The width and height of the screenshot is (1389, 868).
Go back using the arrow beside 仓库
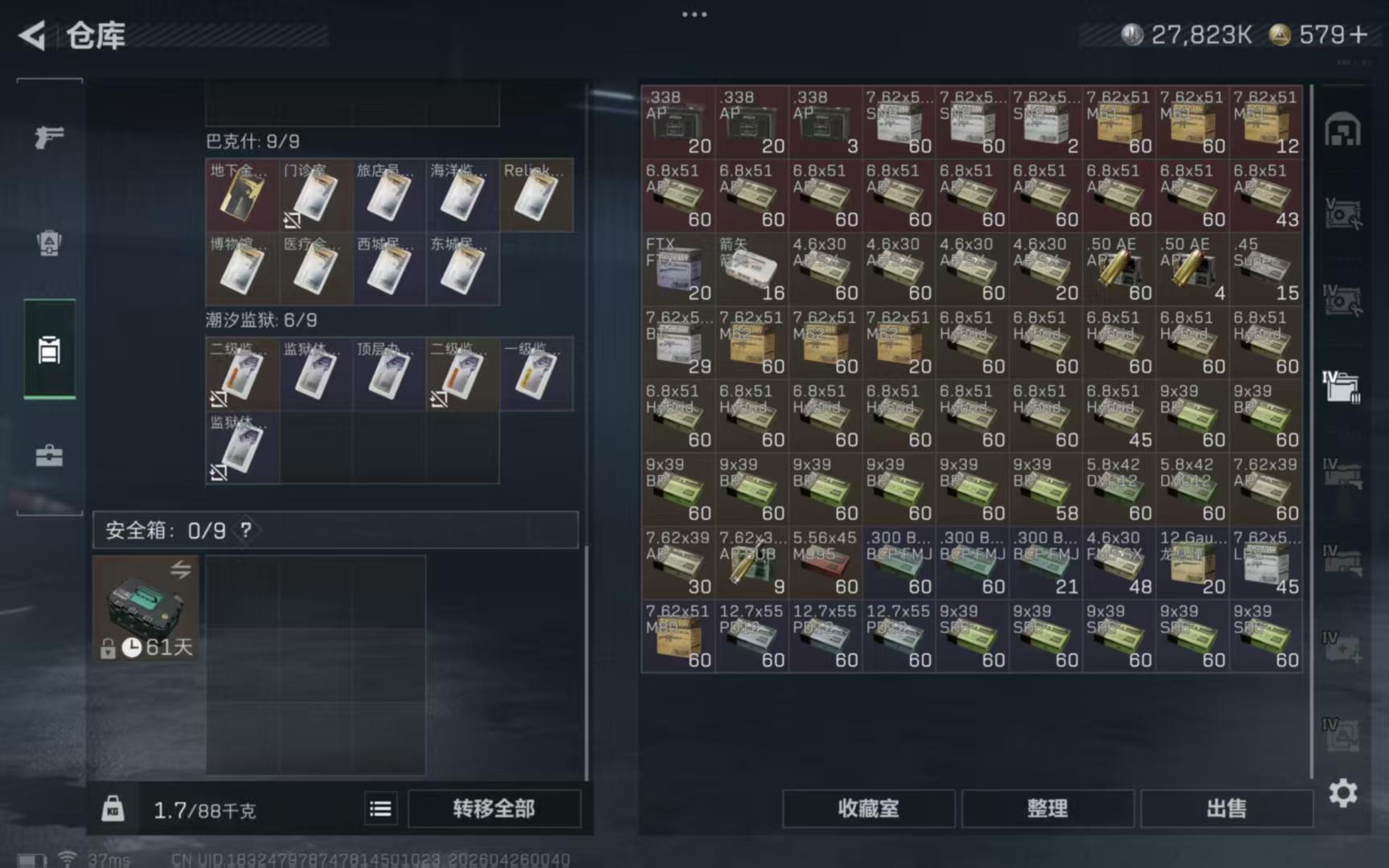tap(32, 35)
